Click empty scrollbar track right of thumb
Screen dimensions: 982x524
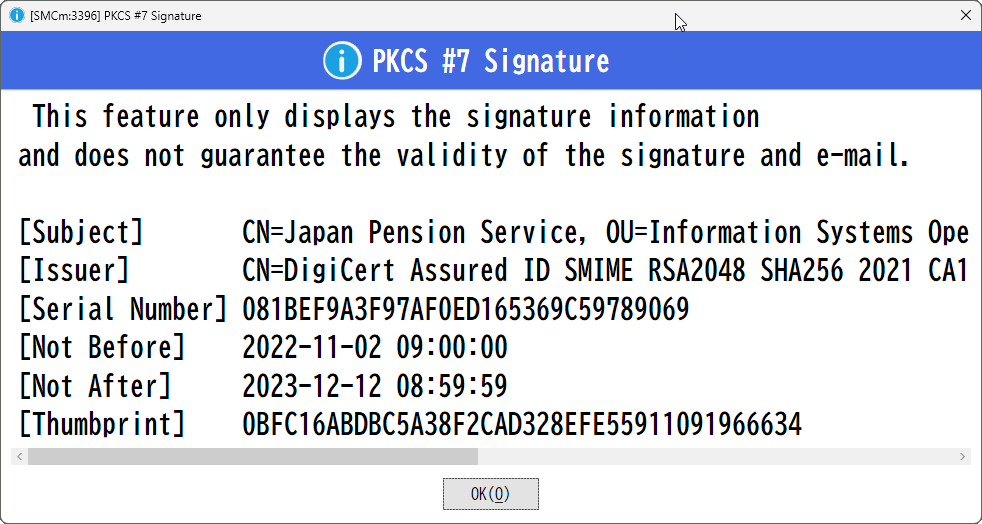tap(716, 456)
